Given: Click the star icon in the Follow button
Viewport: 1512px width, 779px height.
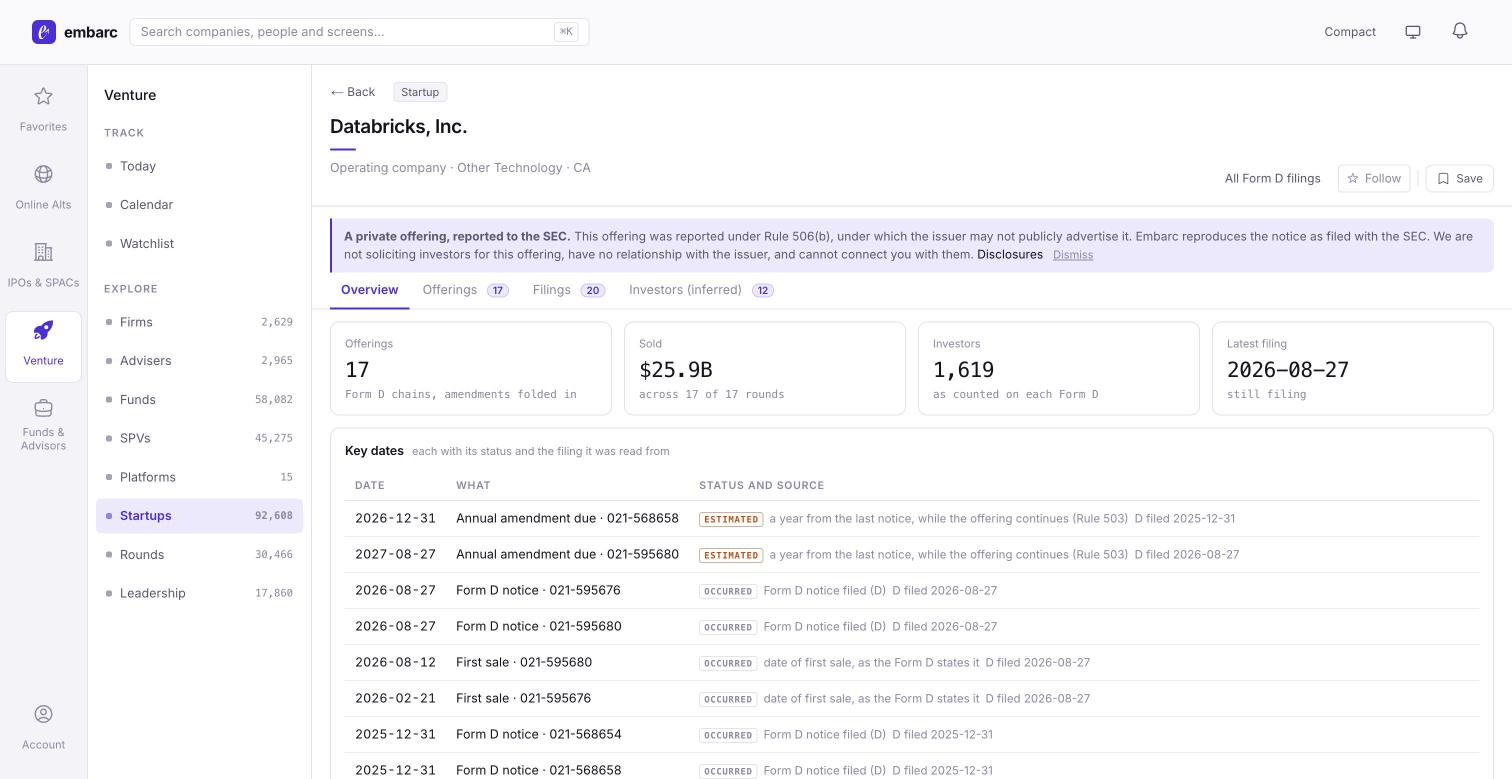Looking at the screenshot, I should tap(1353, 179).
